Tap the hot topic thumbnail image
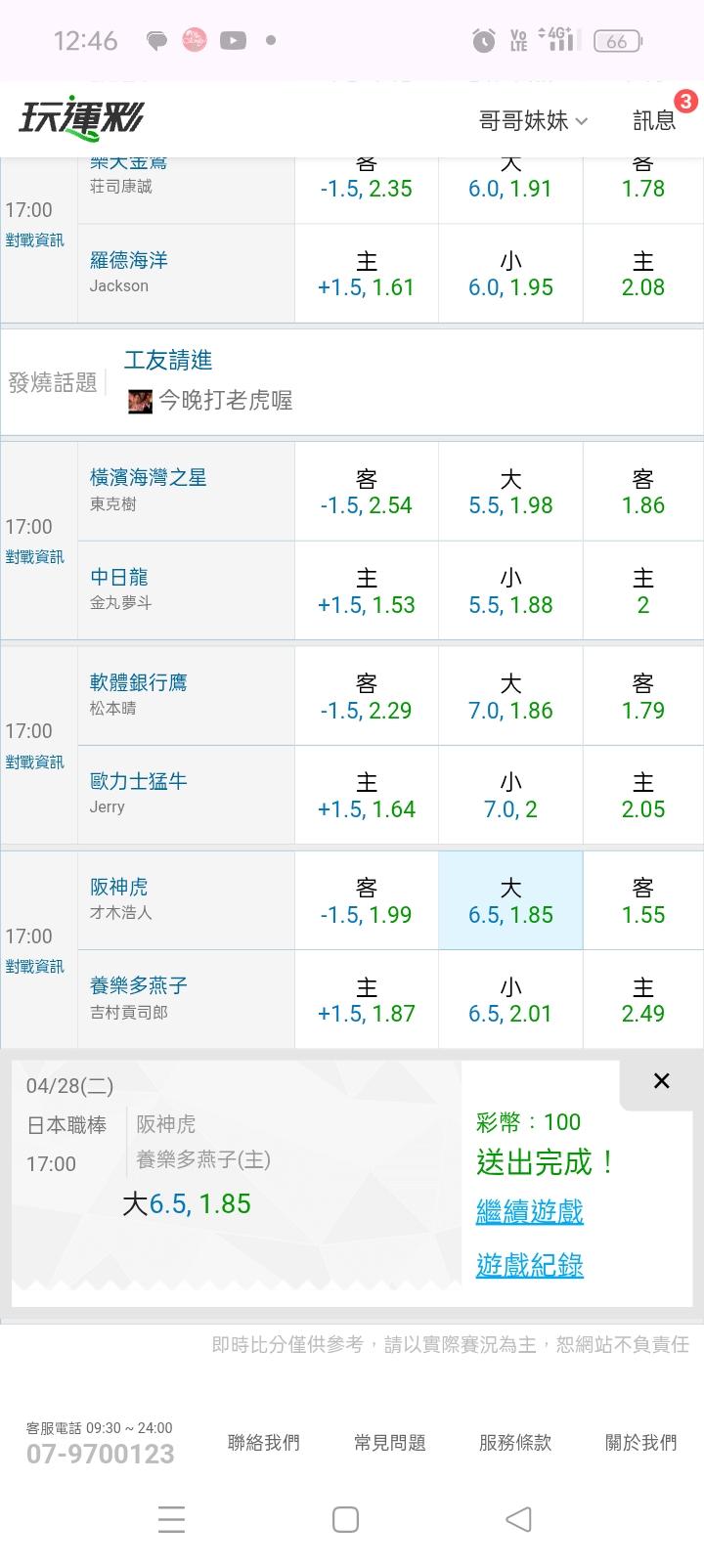The height and width of the screenshot is (1568, 704). click(140, 401)
